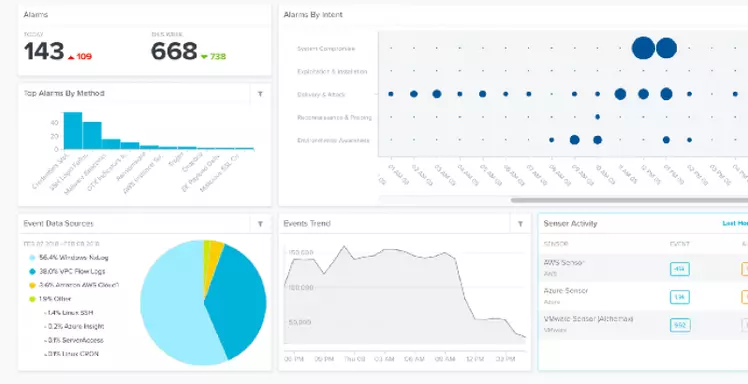The image size is (748, 384).
Task: Click Azure Sensor event count badge
Action: point(679,297)
